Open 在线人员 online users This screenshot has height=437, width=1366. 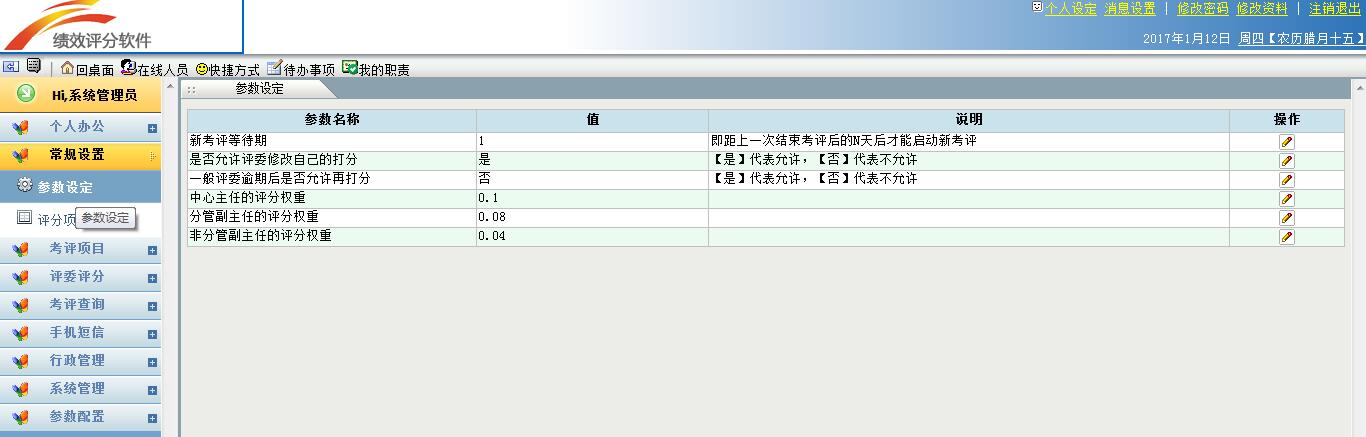[x=154, y=69]
